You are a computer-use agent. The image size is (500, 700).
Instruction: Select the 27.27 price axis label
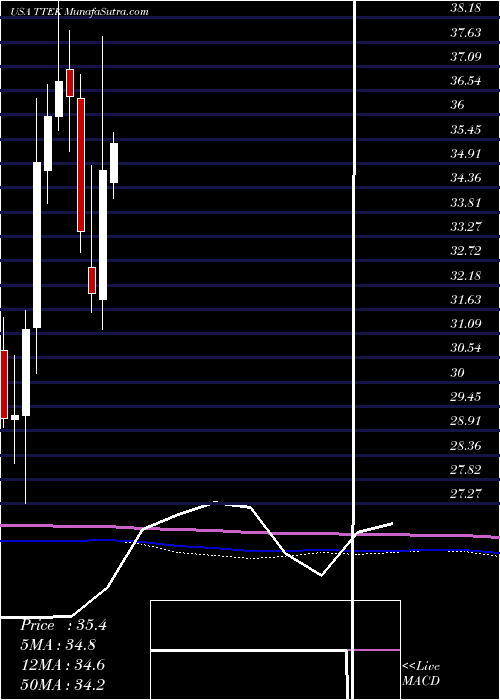tap(466, 494)
